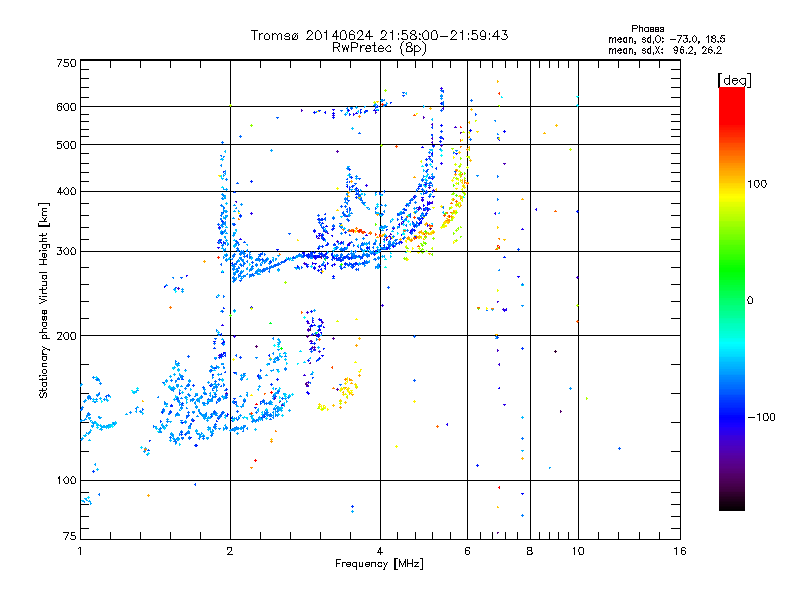Click the colorbar label '-100'
The height and width of the screenshot is (600, 800).
pos(761,417)
